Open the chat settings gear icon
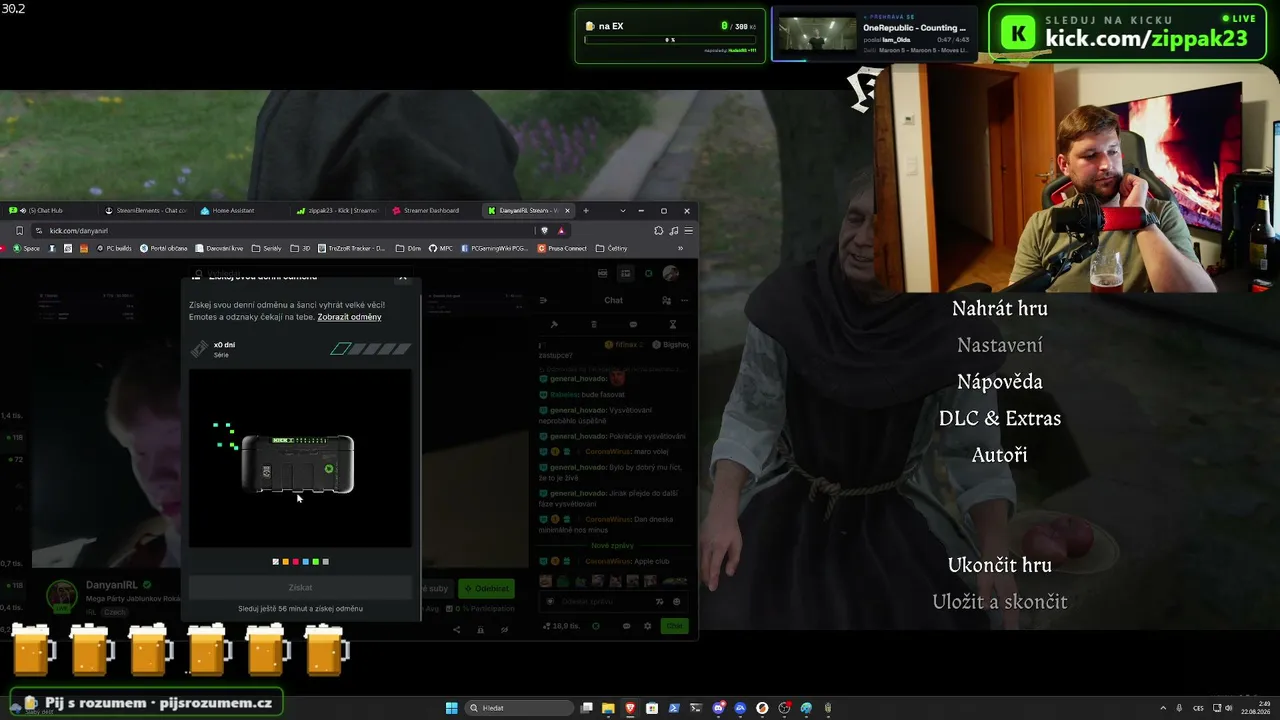Viewport: 1280px width, 720px height. point(647,626)
